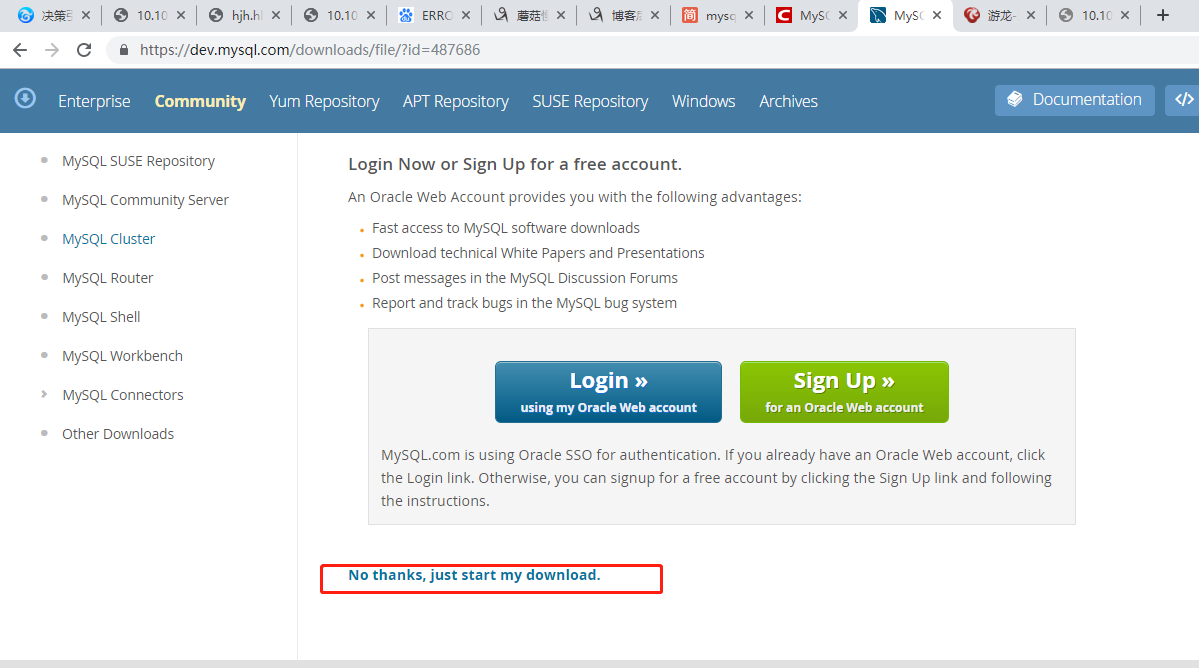The height and width of the screenshot is (668, 1199).
Task: Click the Login with Oracle Web account button
Action: coord(608,392)
